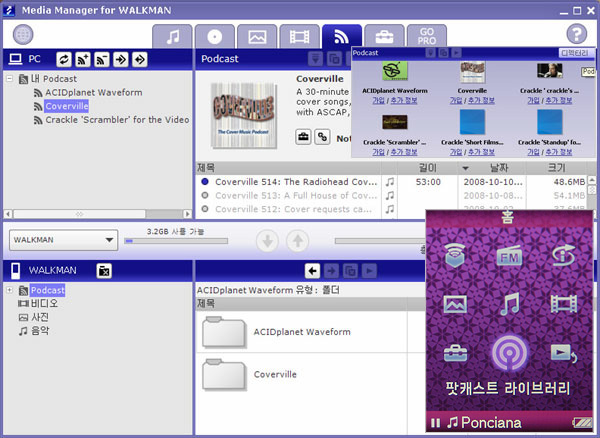Open the Music tab
The image size is (600, 438).
pos(172,37)
